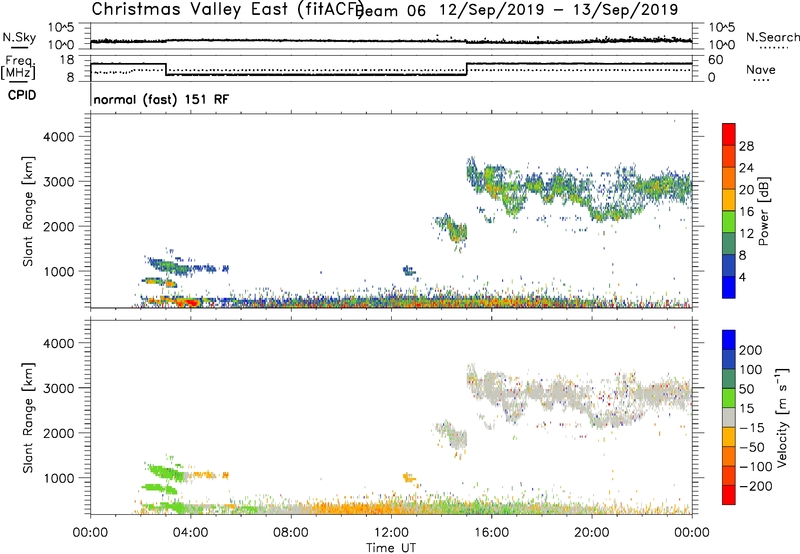
Task: Click the '08:00' time tick label
Action: pyautogui.click(x=291, y=533)
